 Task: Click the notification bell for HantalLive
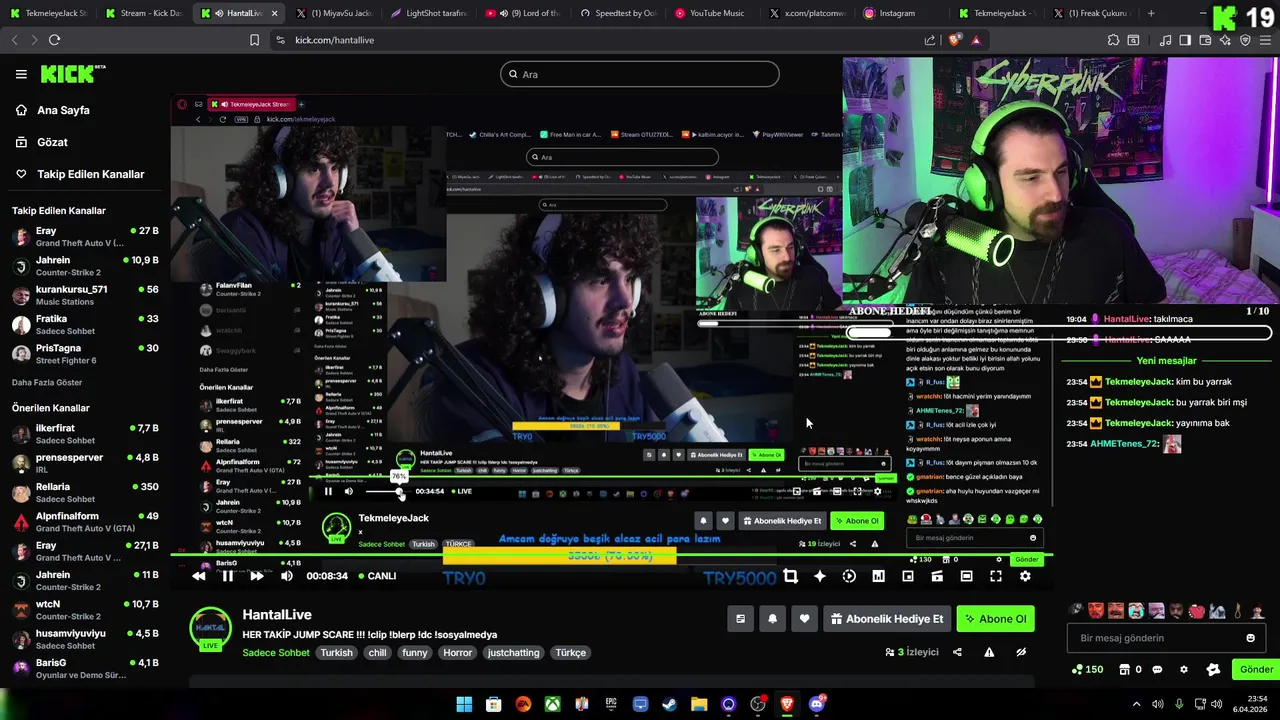[x=772, y=619]
